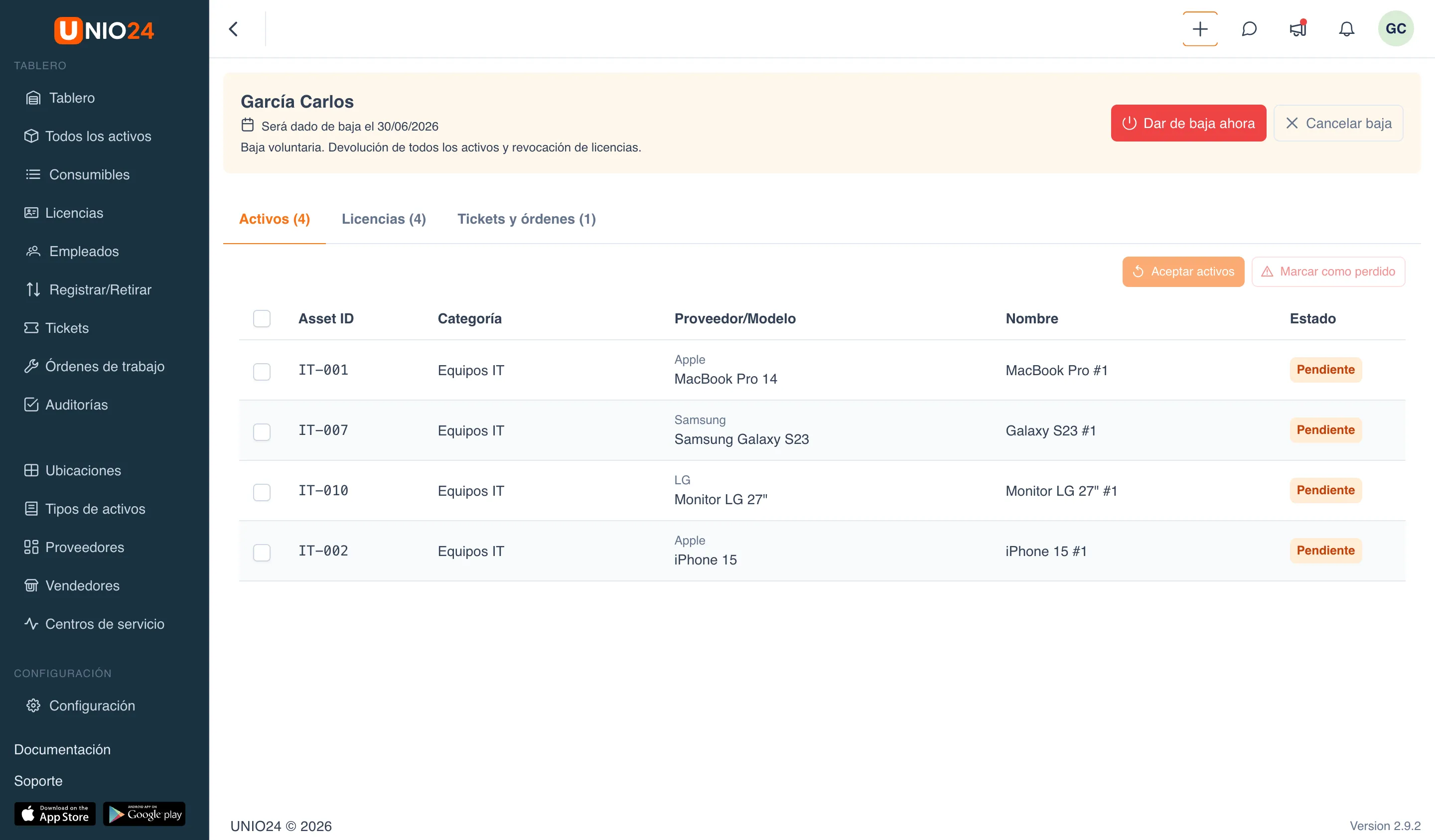
Task: Click the Categoría column header
Action: tap(470, 318)
